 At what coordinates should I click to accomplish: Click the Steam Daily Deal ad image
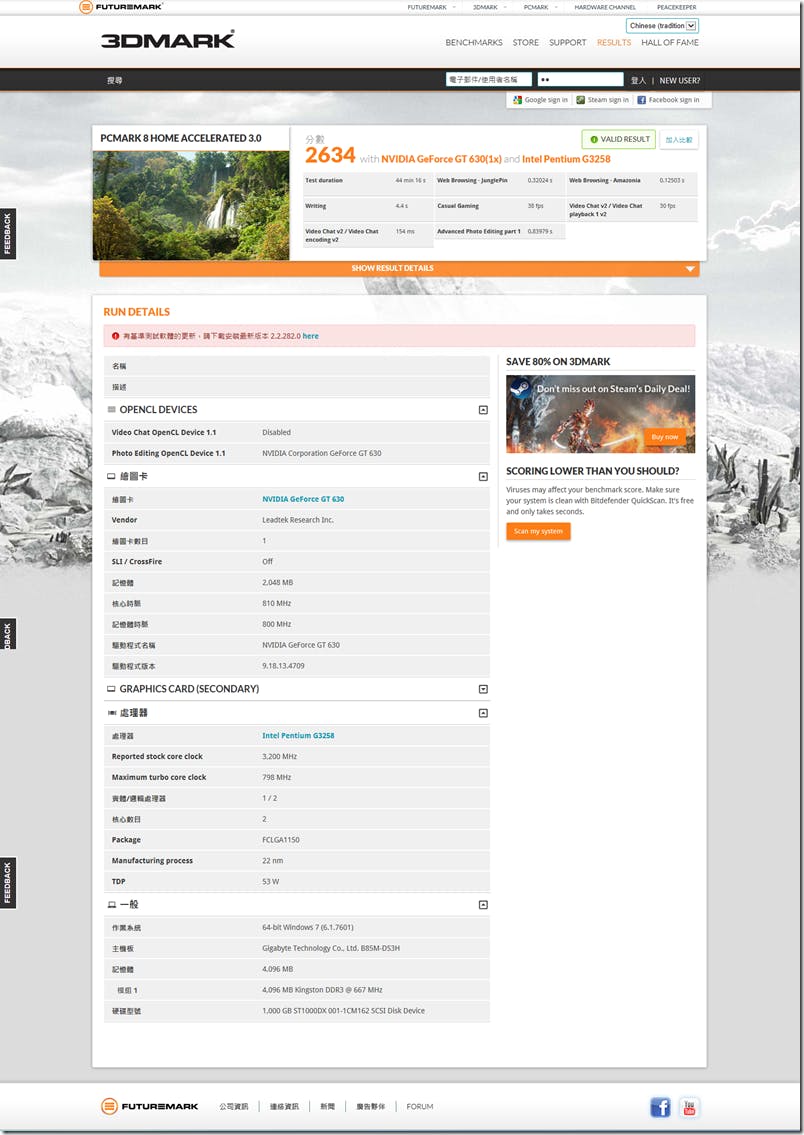(x=601, y=414)
